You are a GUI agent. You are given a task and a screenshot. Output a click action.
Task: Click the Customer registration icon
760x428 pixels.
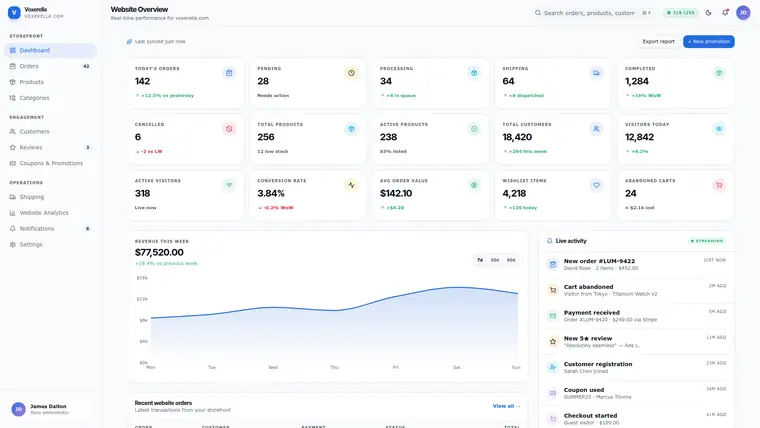point(553,367)
